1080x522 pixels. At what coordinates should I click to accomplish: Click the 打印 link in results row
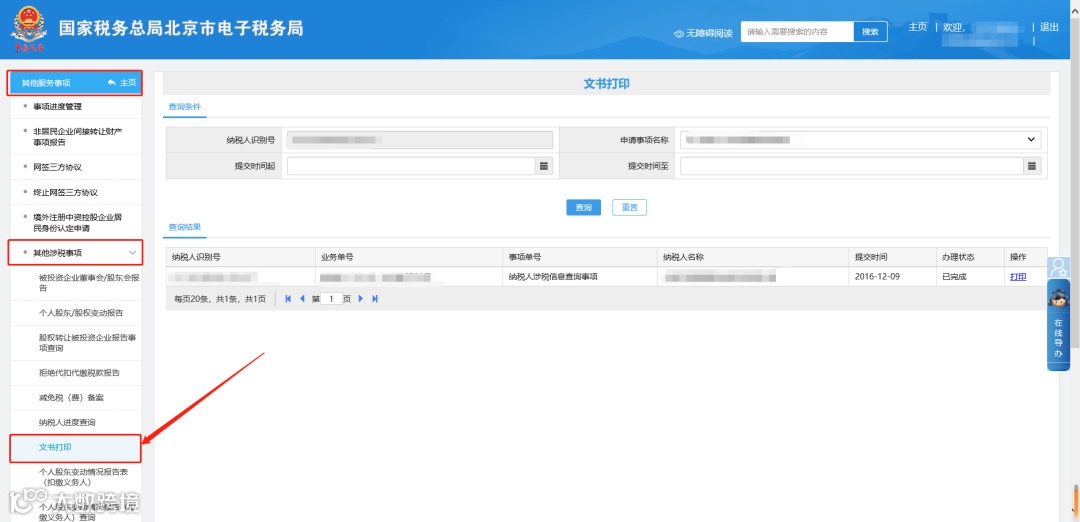[x=1018, y=277]
